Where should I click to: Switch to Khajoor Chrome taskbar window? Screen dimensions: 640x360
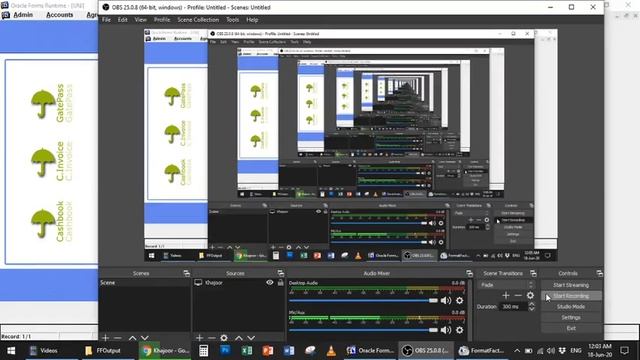(x=165, y=351)
